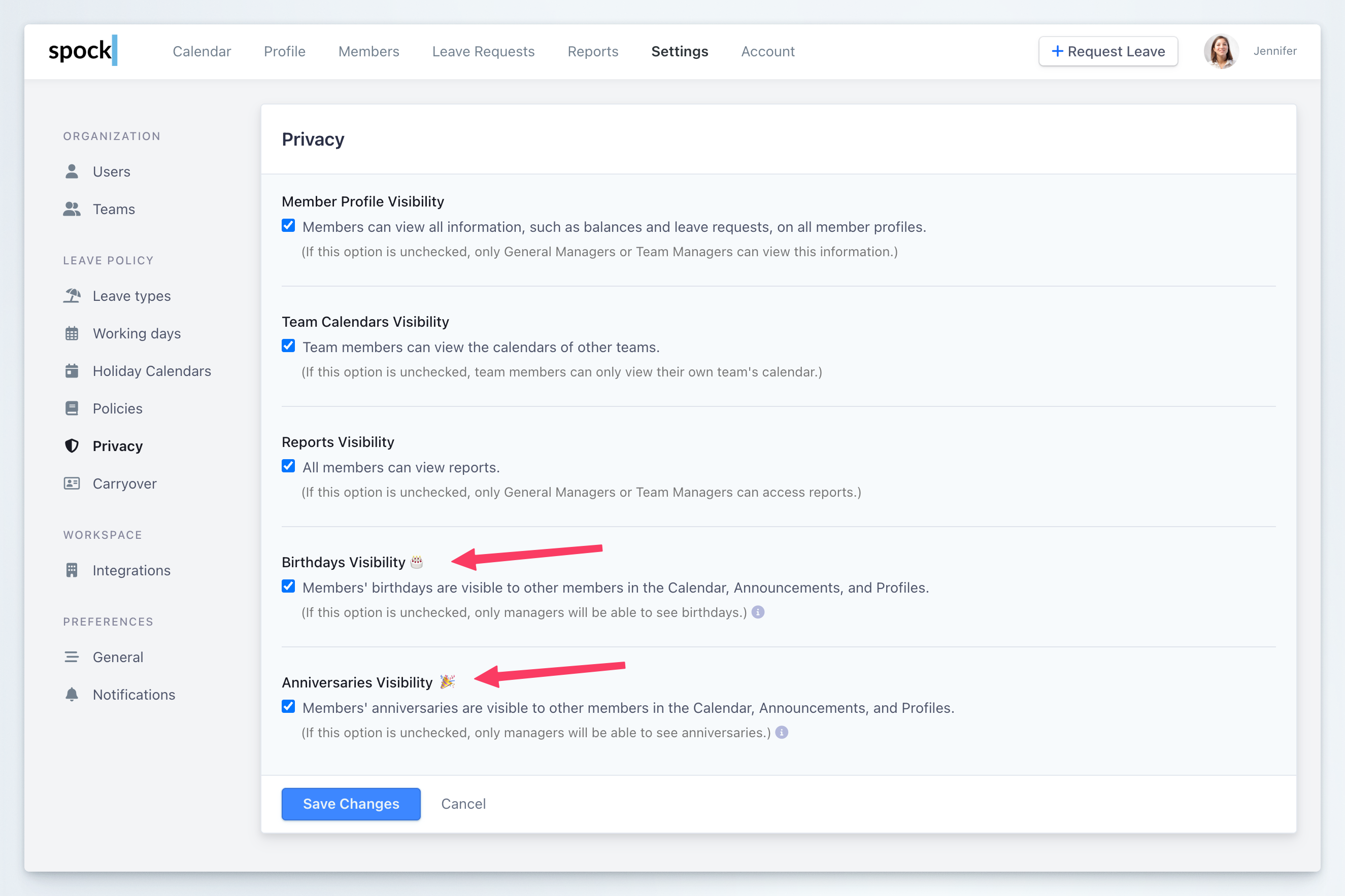The width and height of the screenshot is (1345, 896).
Task: Click the Integrations building icon
Action: coord(72,570)
